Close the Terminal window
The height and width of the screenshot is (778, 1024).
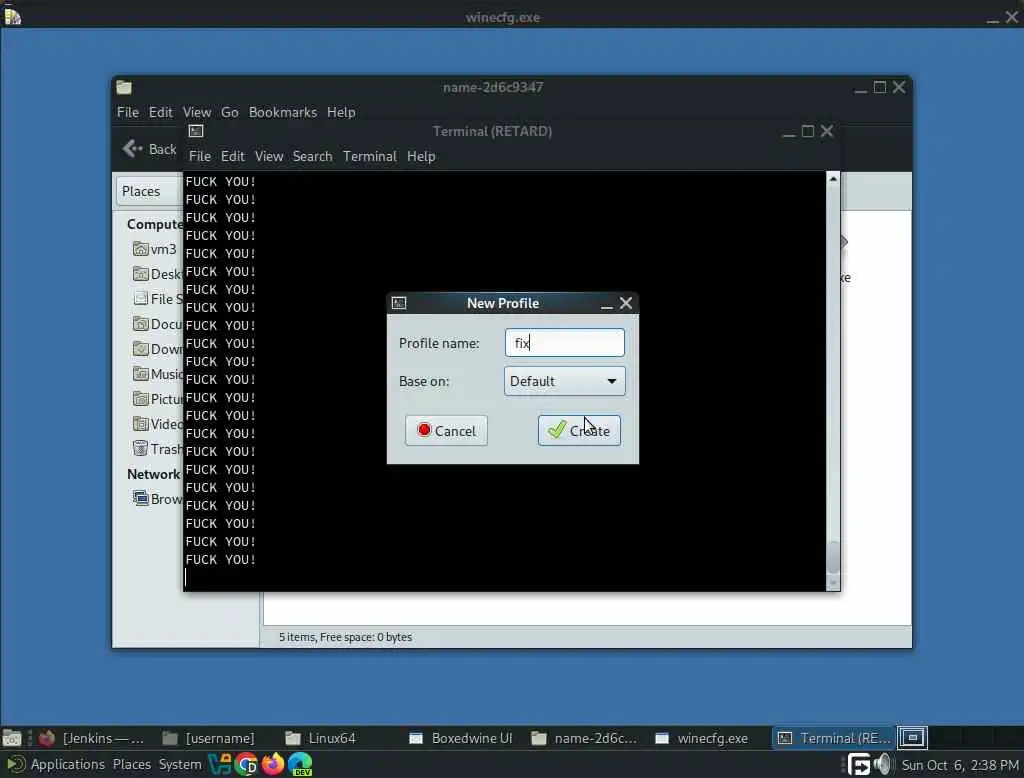coord(827,131)
